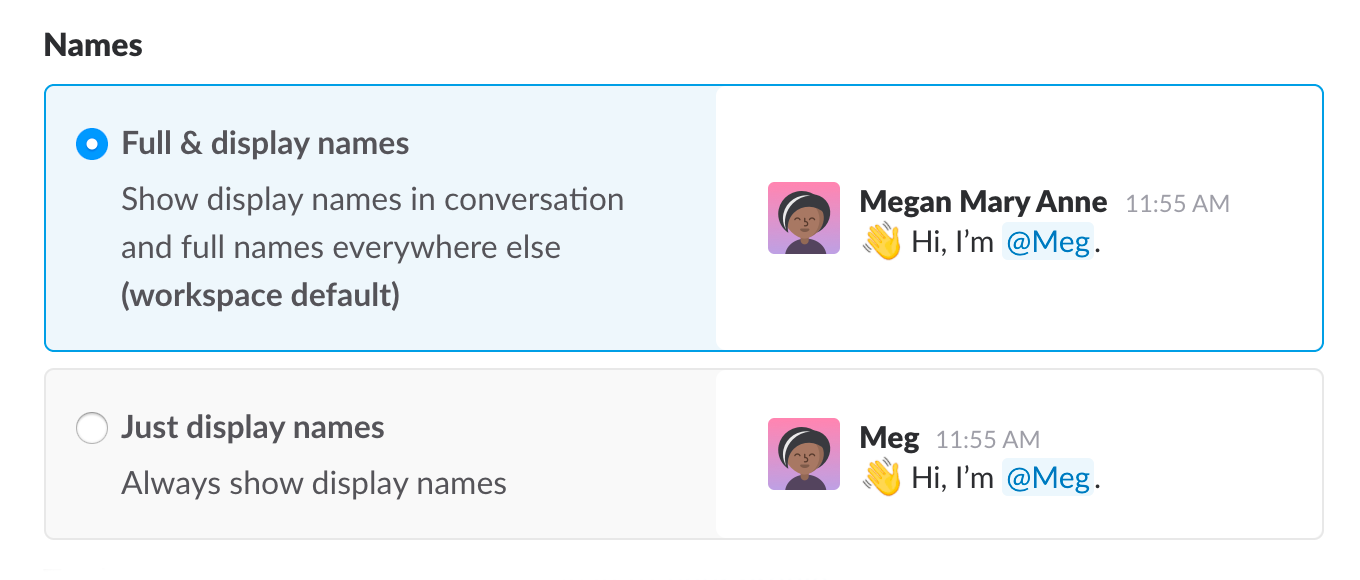Click the Just display names label
Screen dimensions: 1360x580
coord(253,428)
